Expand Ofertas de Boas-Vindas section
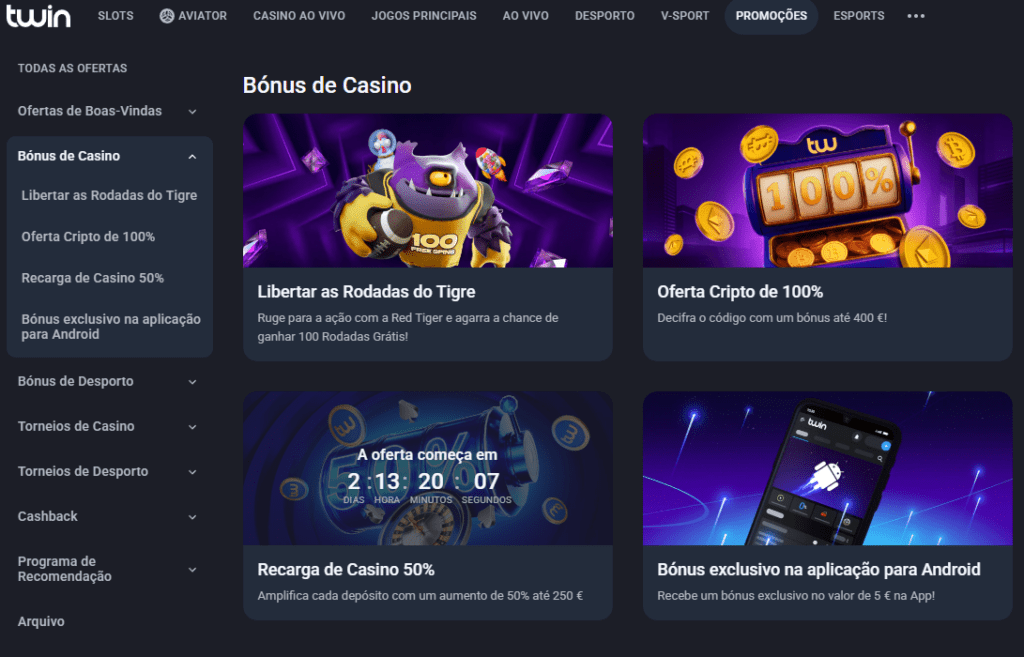Screen dimensions: 1024x657 (192, 112)
